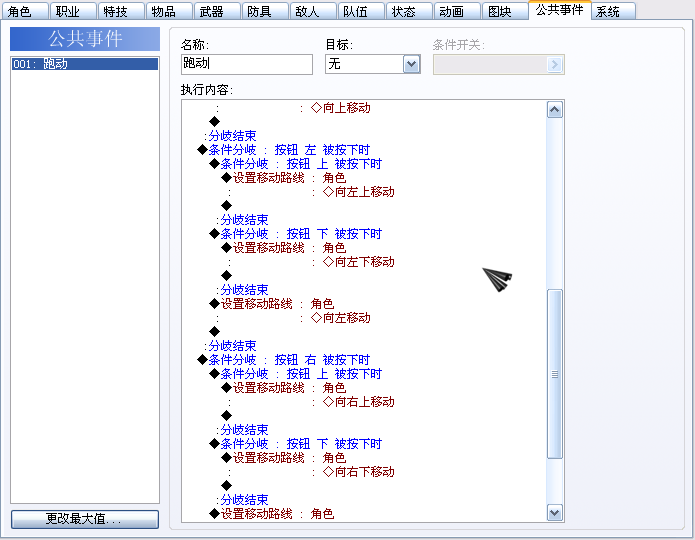This screenshot has width=695, height=540.
Task: Open the 特技 tab
Action: tap(121, 11)
